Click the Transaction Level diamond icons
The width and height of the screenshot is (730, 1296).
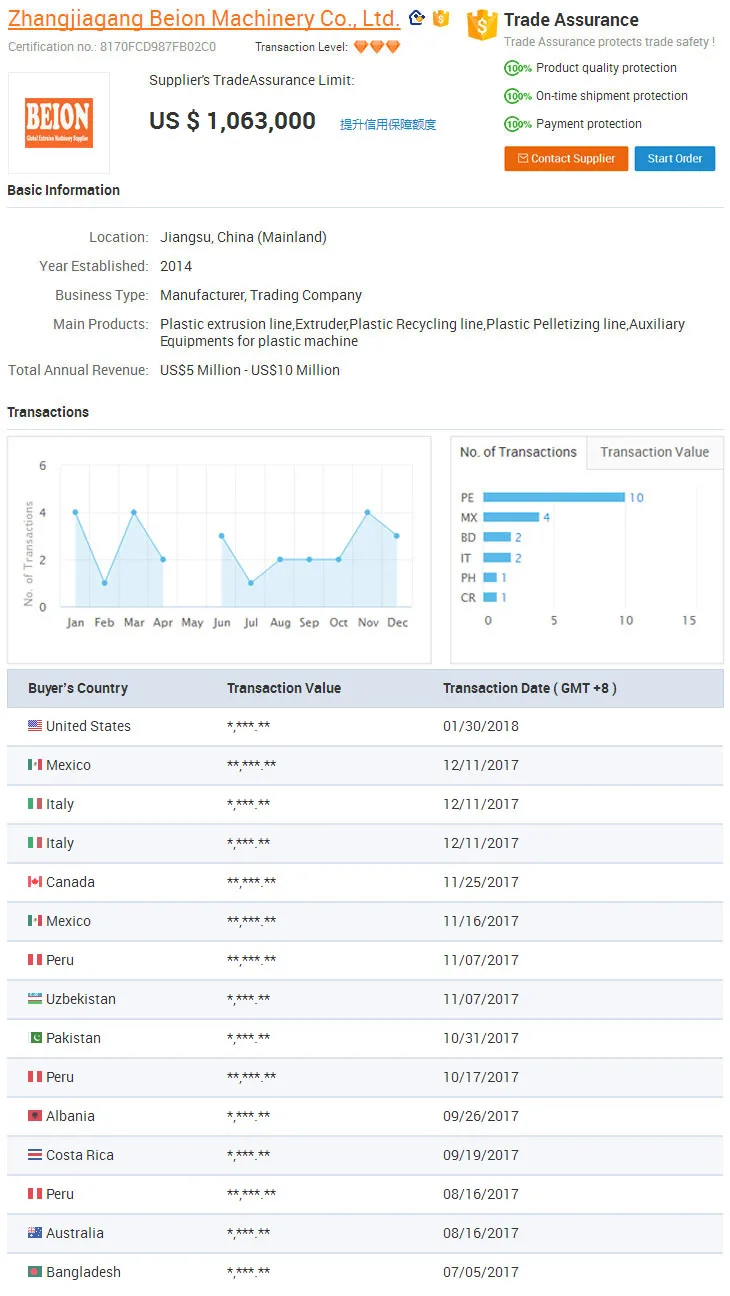377,47
